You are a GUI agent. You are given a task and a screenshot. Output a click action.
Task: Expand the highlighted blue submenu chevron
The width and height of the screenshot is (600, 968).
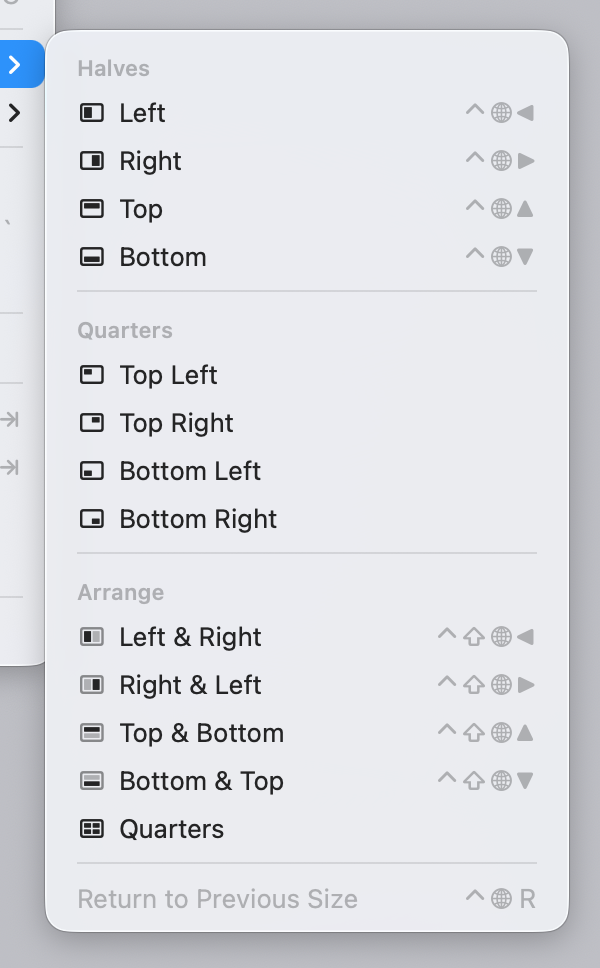pyautogui.click(x=14, y=65)
